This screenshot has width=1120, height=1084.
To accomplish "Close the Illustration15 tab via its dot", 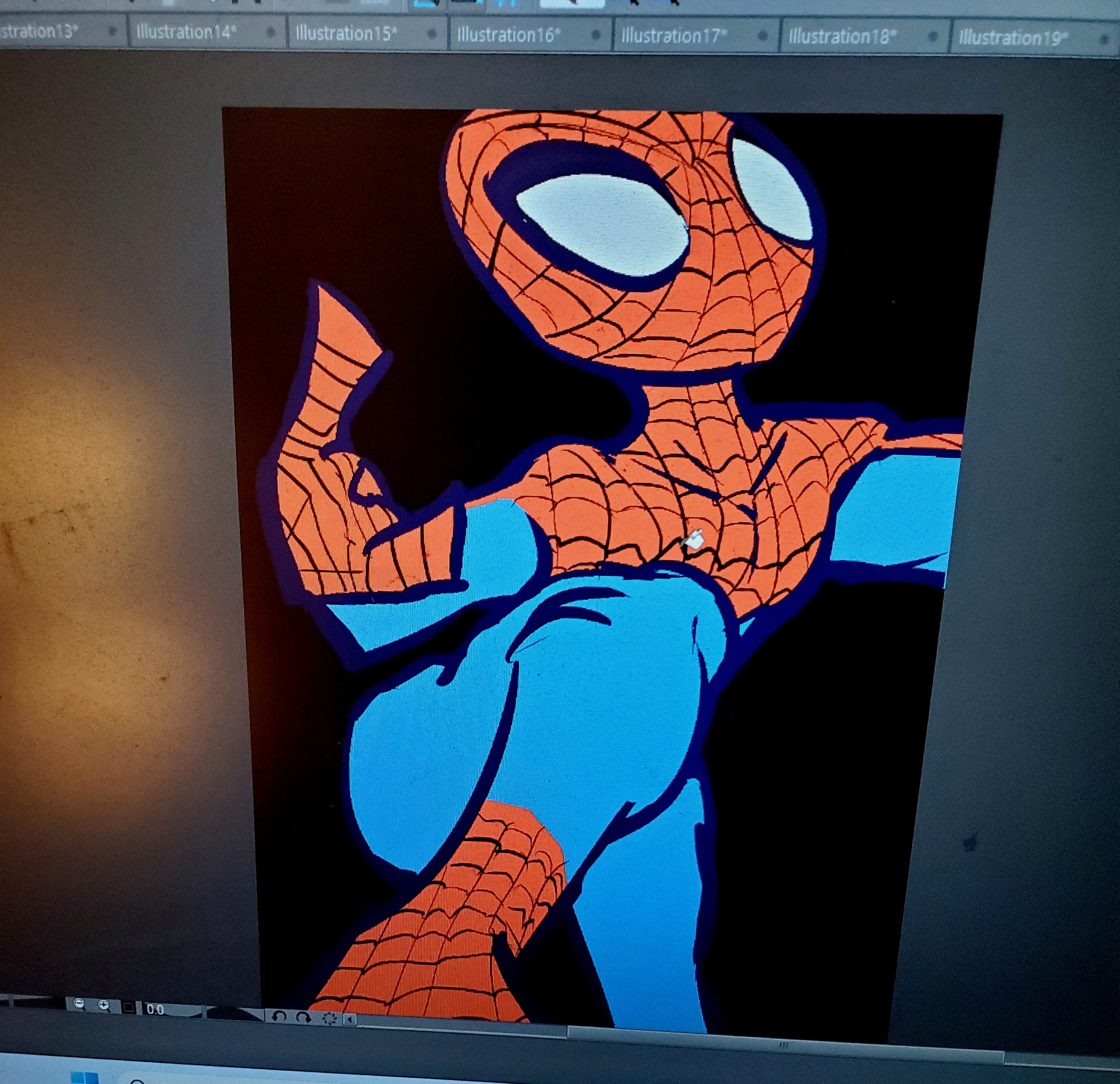I will 432,34.
